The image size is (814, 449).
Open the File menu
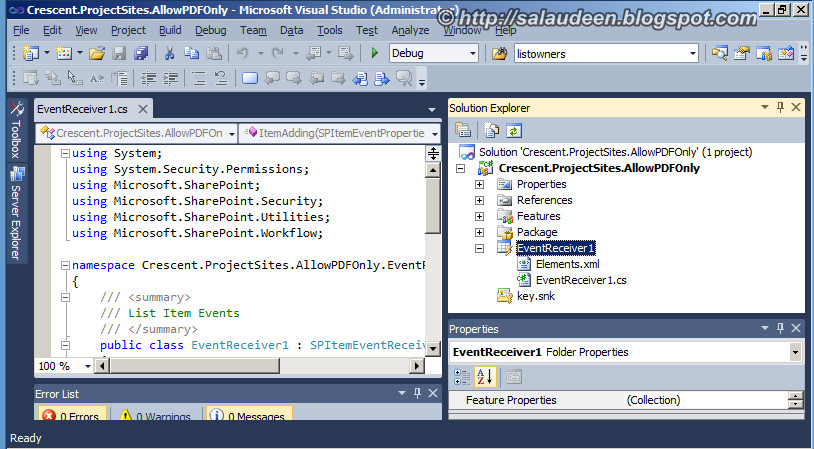[21, 30]
